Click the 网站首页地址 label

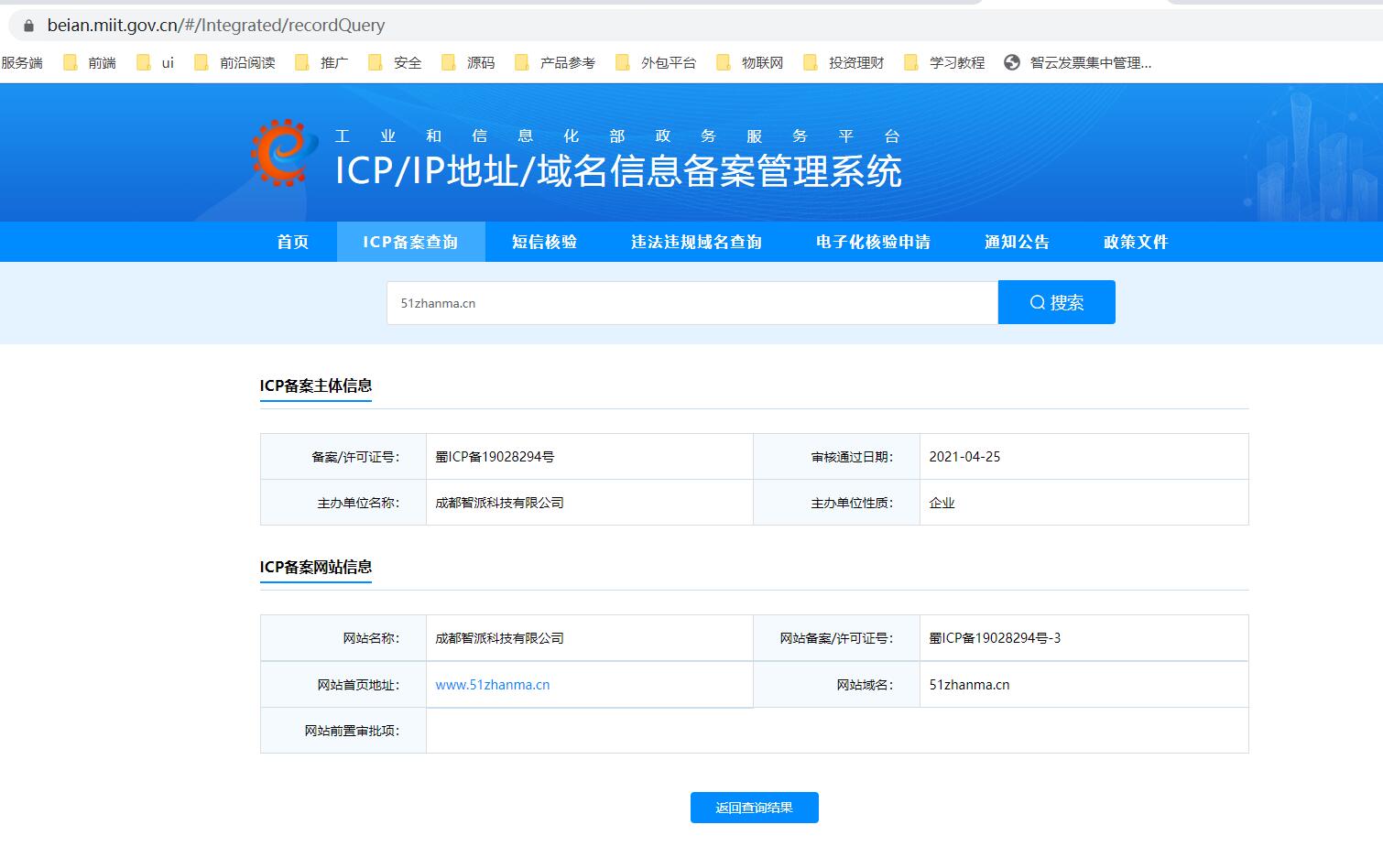click(358, 685)
